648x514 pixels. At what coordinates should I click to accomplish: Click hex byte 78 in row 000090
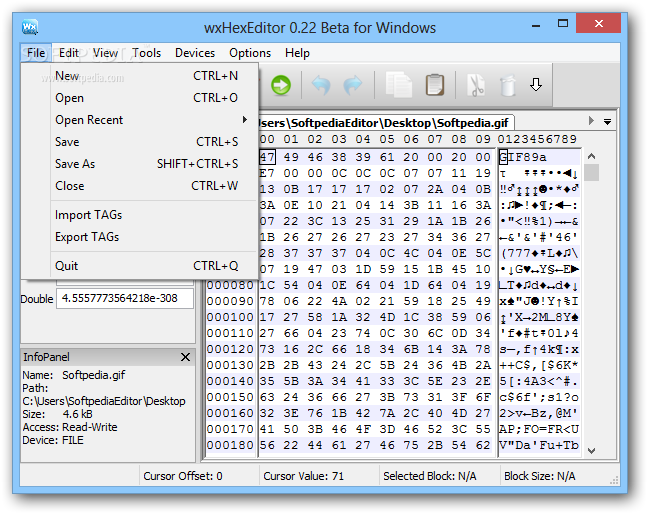[x=267, y=301]
